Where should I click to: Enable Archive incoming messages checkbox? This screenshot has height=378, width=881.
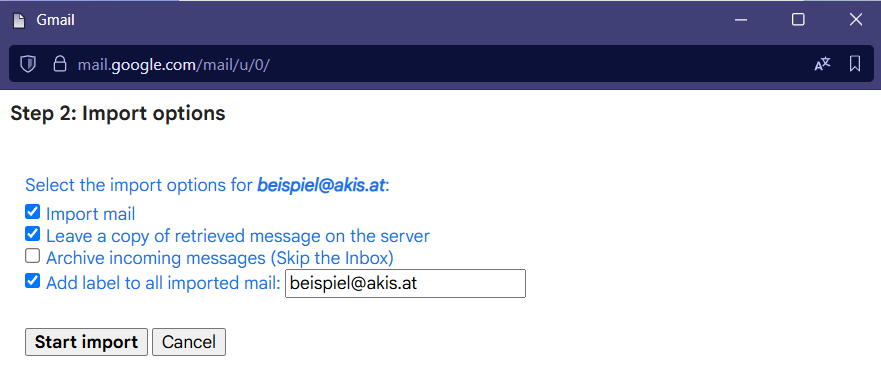33,256
